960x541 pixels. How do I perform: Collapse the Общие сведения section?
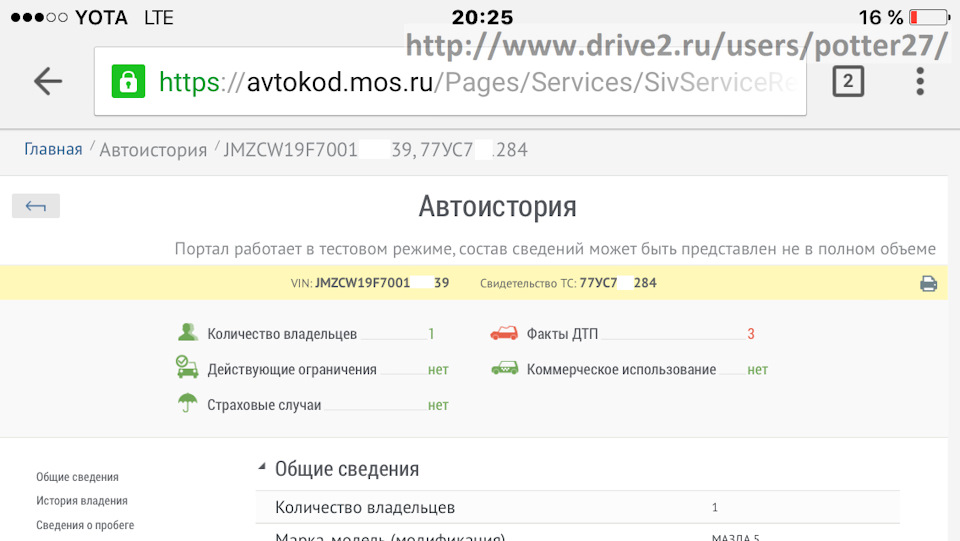[262, 467]
